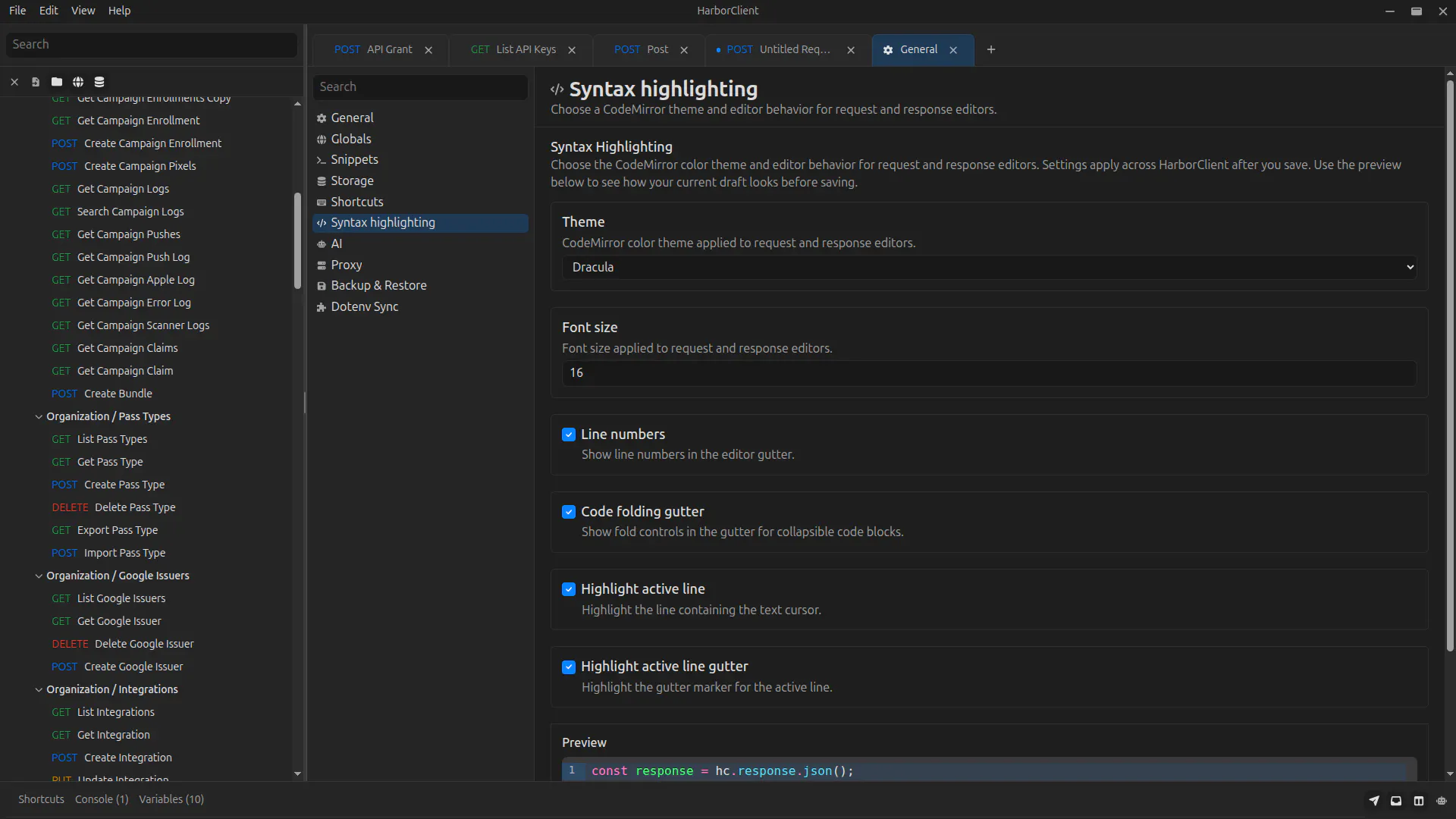Click the keyboard icon beside Shortcuts
The width and height of the screenshot is (1456, 819).
322,202
